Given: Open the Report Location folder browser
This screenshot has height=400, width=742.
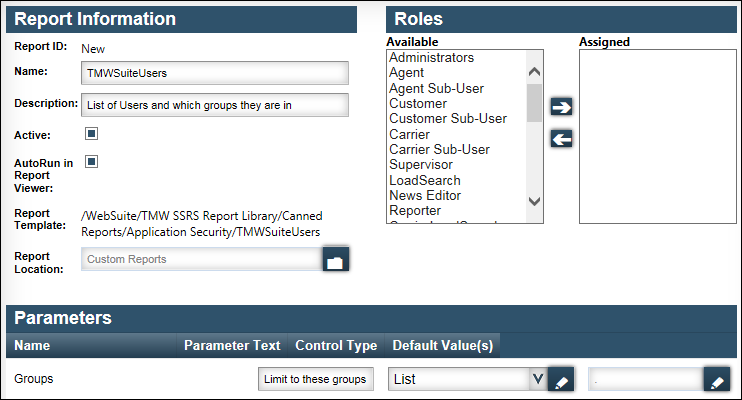Looking at the screenshot, I should 335,260.
